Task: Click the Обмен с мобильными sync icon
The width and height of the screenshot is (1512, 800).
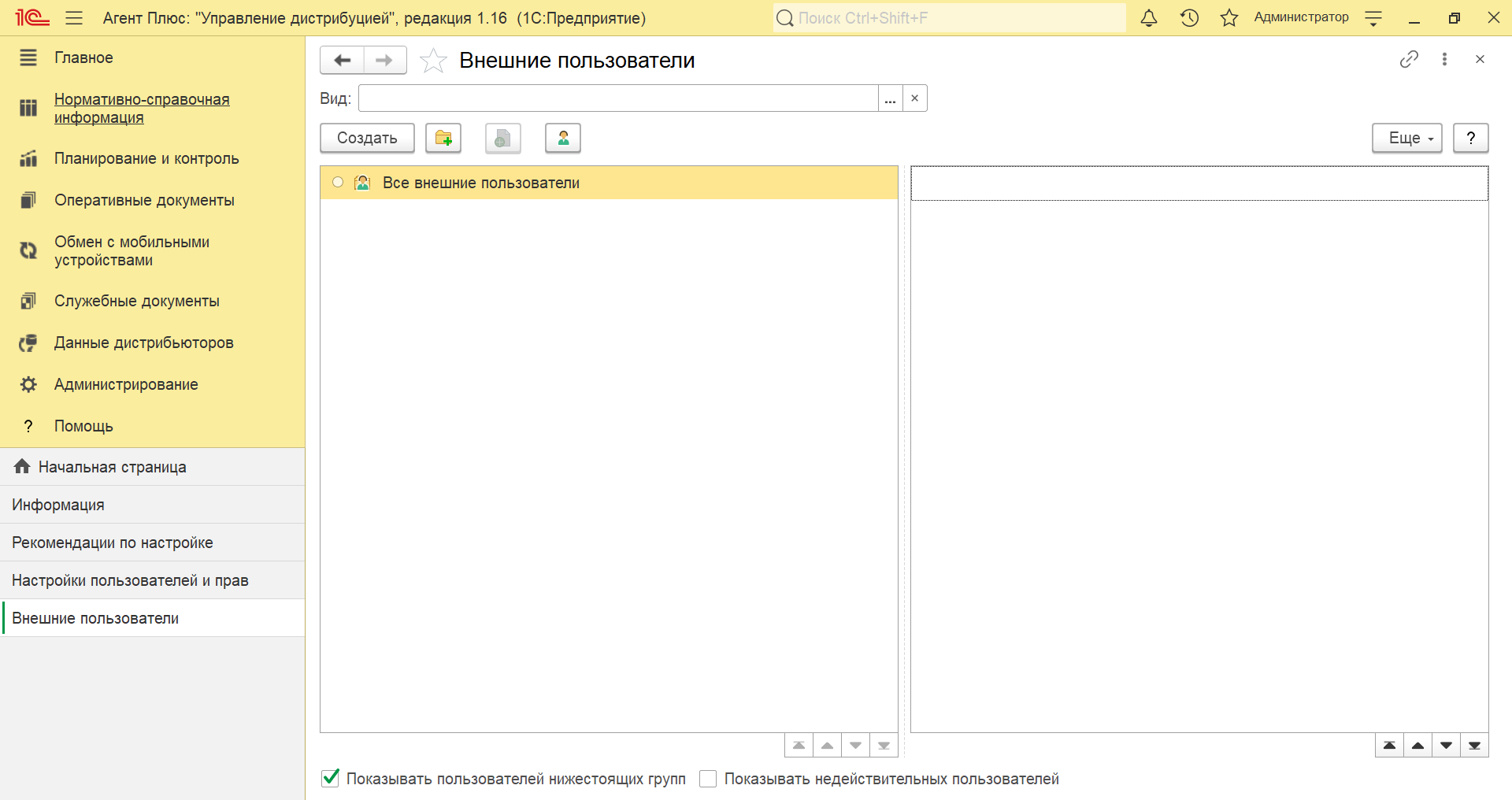Action: click(x=28, y=250)
